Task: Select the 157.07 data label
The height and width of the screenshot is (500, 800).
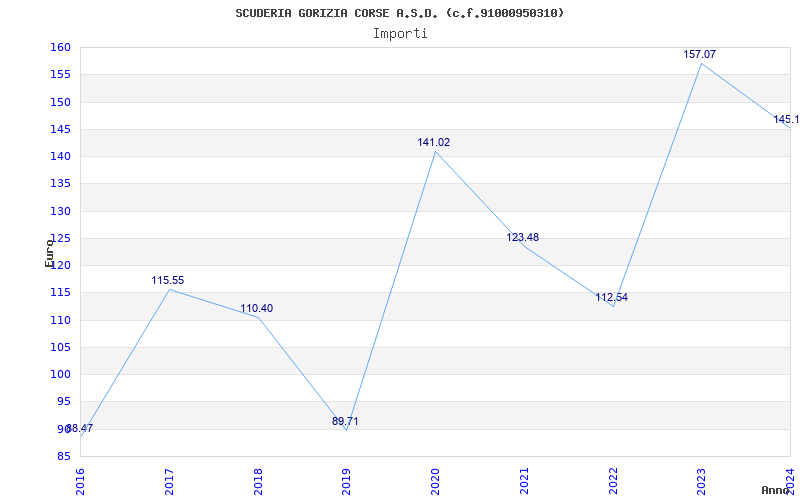Action: pos(699,54)
